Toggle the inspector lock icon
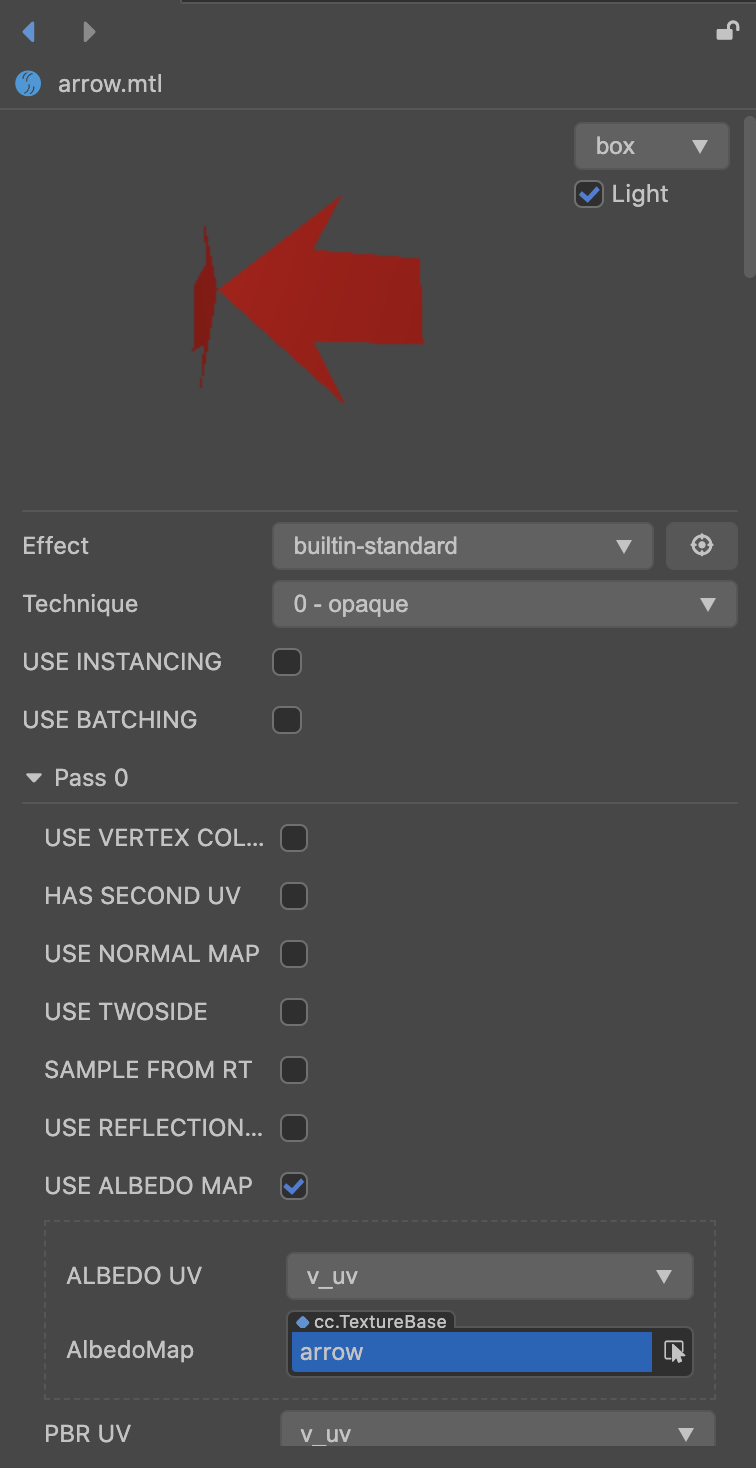The width and height of the screenshot is (756, 1468). pyautogui.click(x=727, y=31)
